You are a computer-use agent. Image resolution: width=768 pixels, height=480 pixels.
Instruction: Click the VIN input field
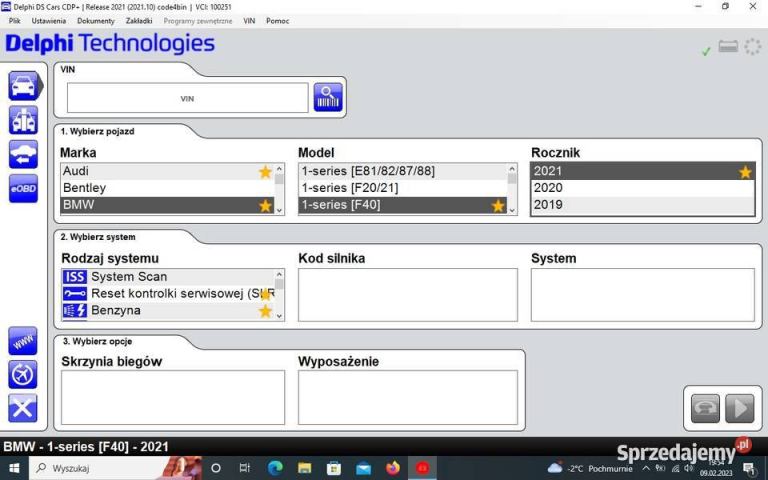tap(187, 98)
